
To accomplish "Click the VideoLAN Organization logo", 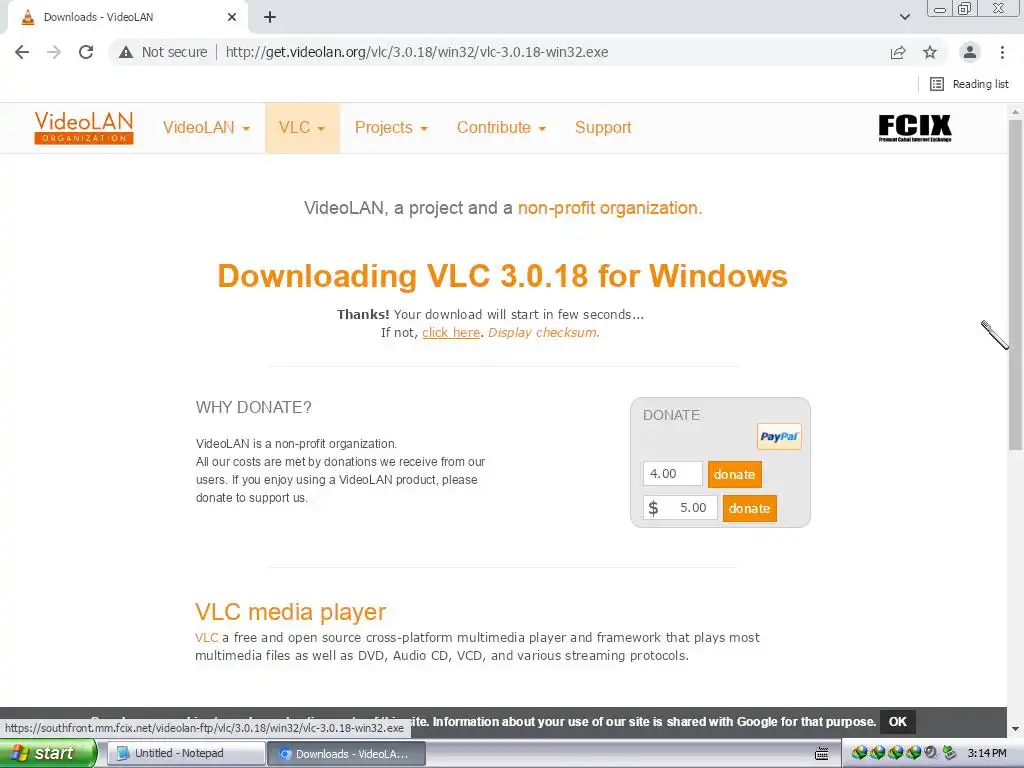I will 84,127.
